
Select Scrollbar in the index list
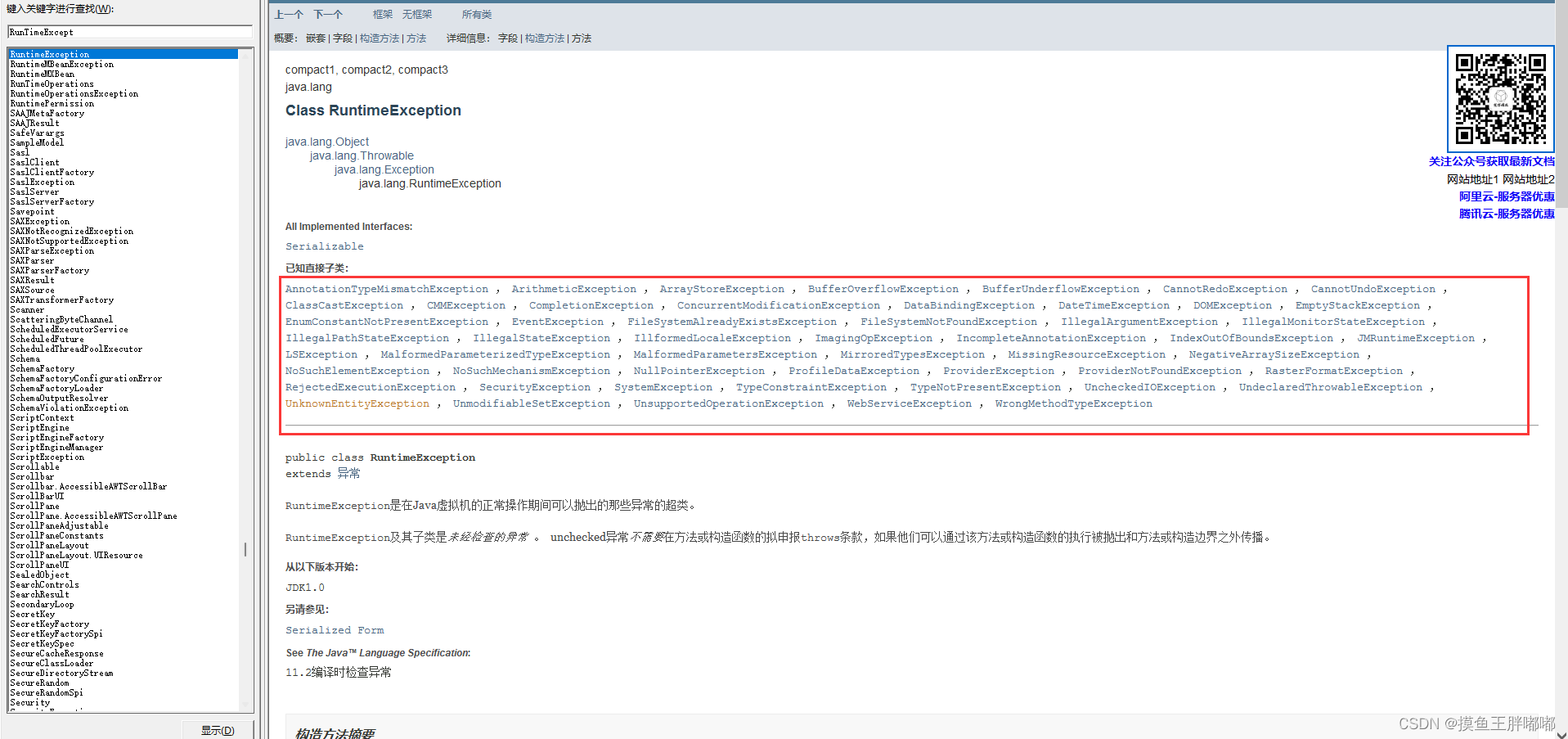pyautogui.click(x=32, y=476)
